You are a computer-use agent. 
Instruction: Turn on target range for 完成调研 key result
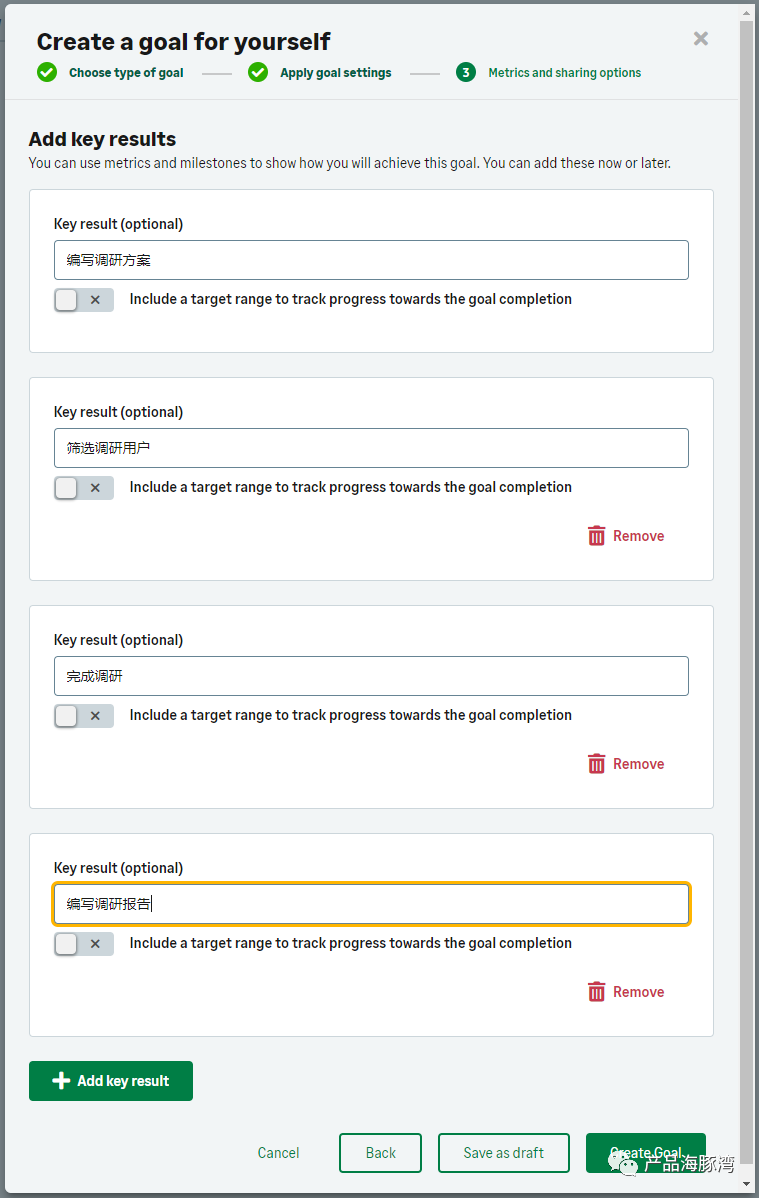[84, 716]
